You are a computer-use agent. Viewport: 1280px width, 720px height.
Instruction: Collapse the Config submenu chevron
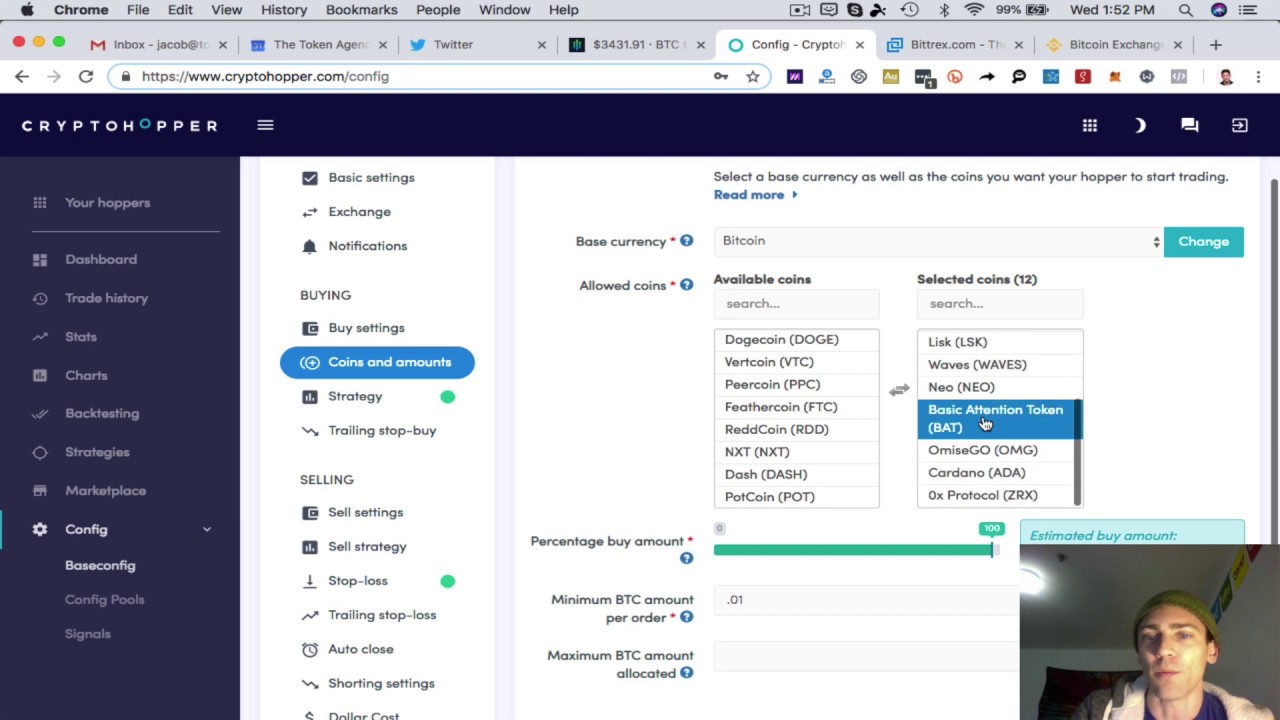click(x=207, y=529)
